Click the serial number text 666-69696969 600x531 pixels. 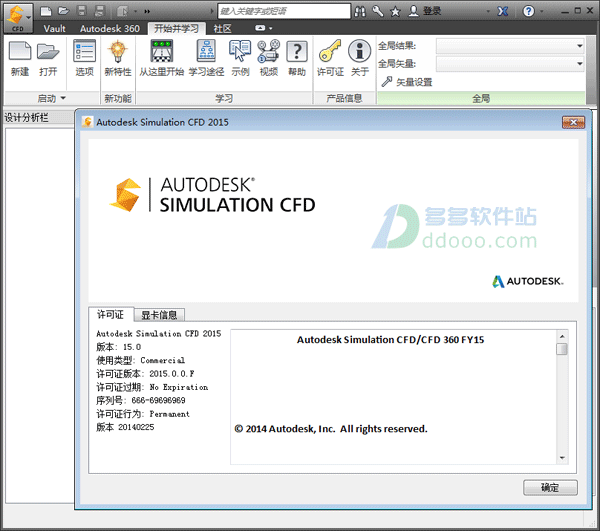point(158,401)
